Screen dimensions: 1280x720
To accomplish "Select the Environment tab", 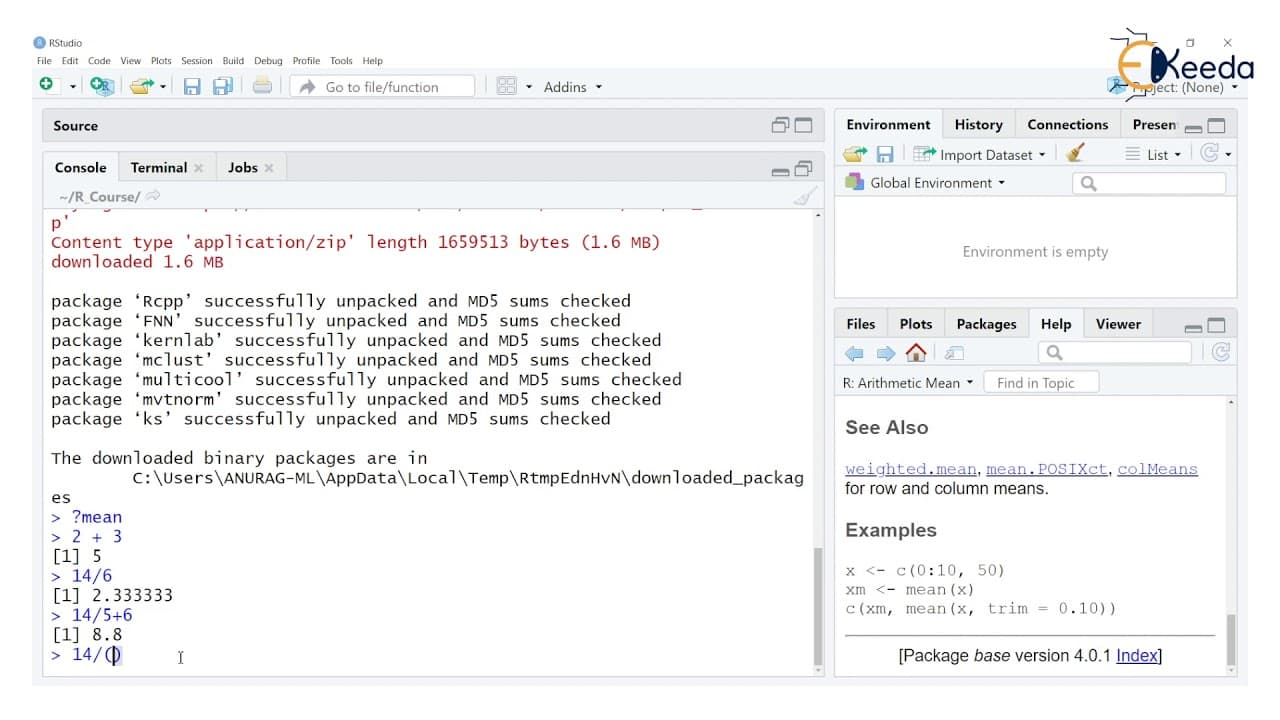I will coord(888,124).
